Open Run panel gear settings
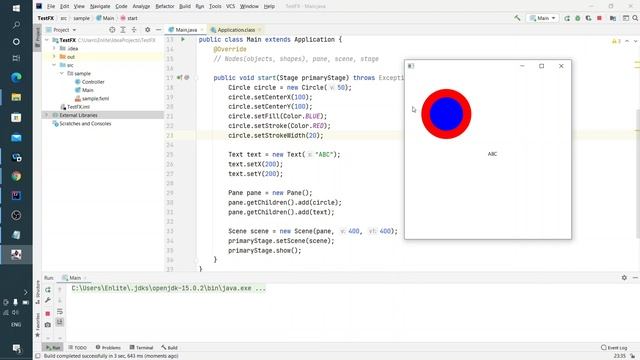This screenshot has height=360, width=640. pos(624,278)
